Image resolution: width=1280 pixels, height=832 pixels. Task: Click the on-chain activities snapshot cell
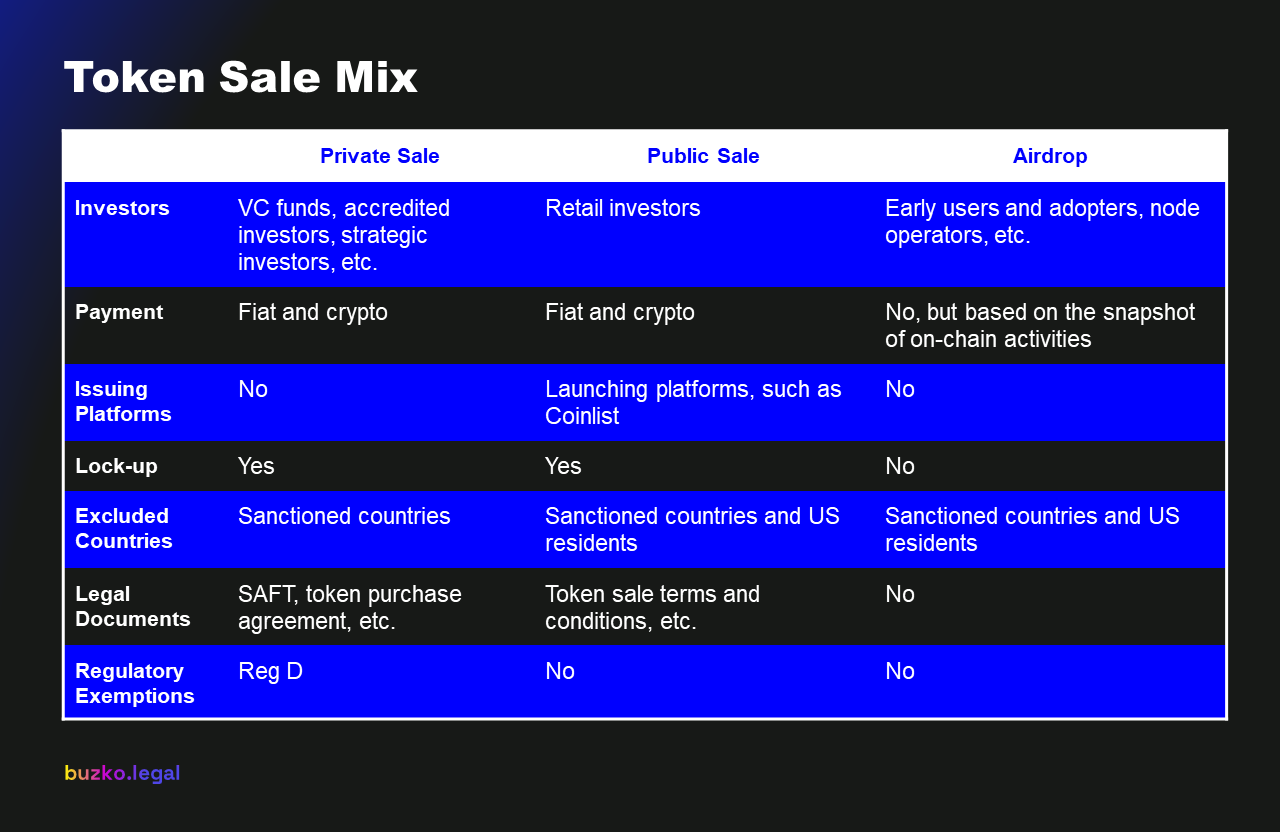coord(1039,325)
